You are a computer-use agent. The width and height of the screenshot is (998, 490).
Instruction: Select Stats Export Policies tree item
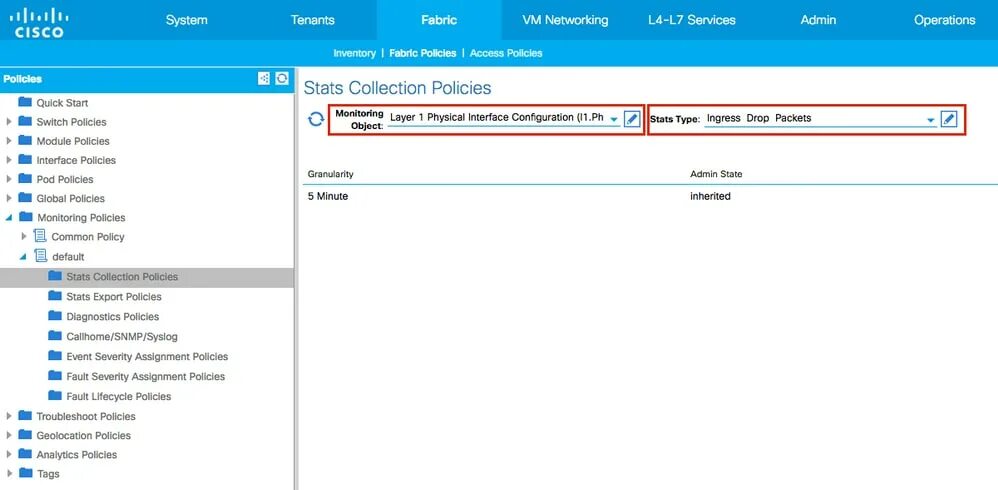tap(114, 297)
